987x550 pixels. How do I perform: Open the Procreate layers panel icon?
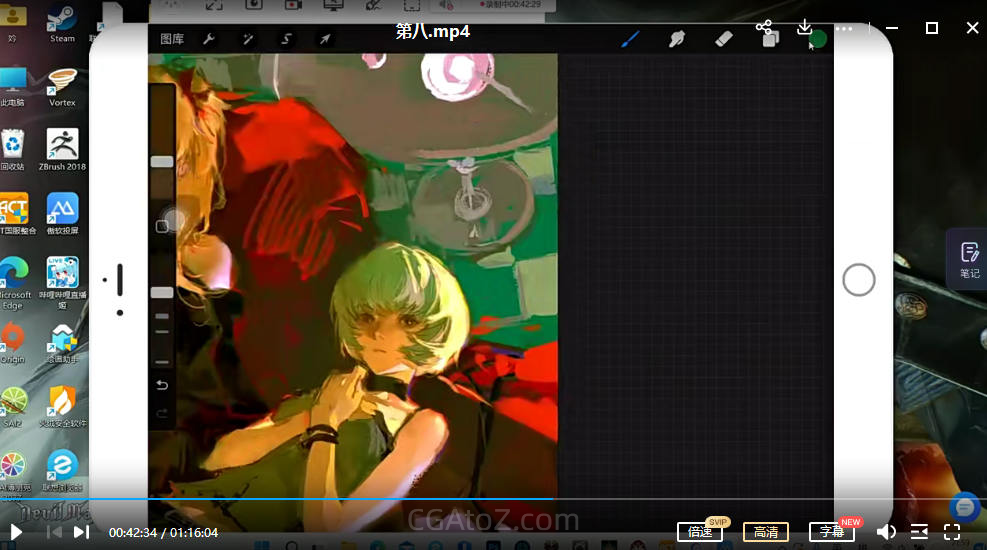(770, 39)
